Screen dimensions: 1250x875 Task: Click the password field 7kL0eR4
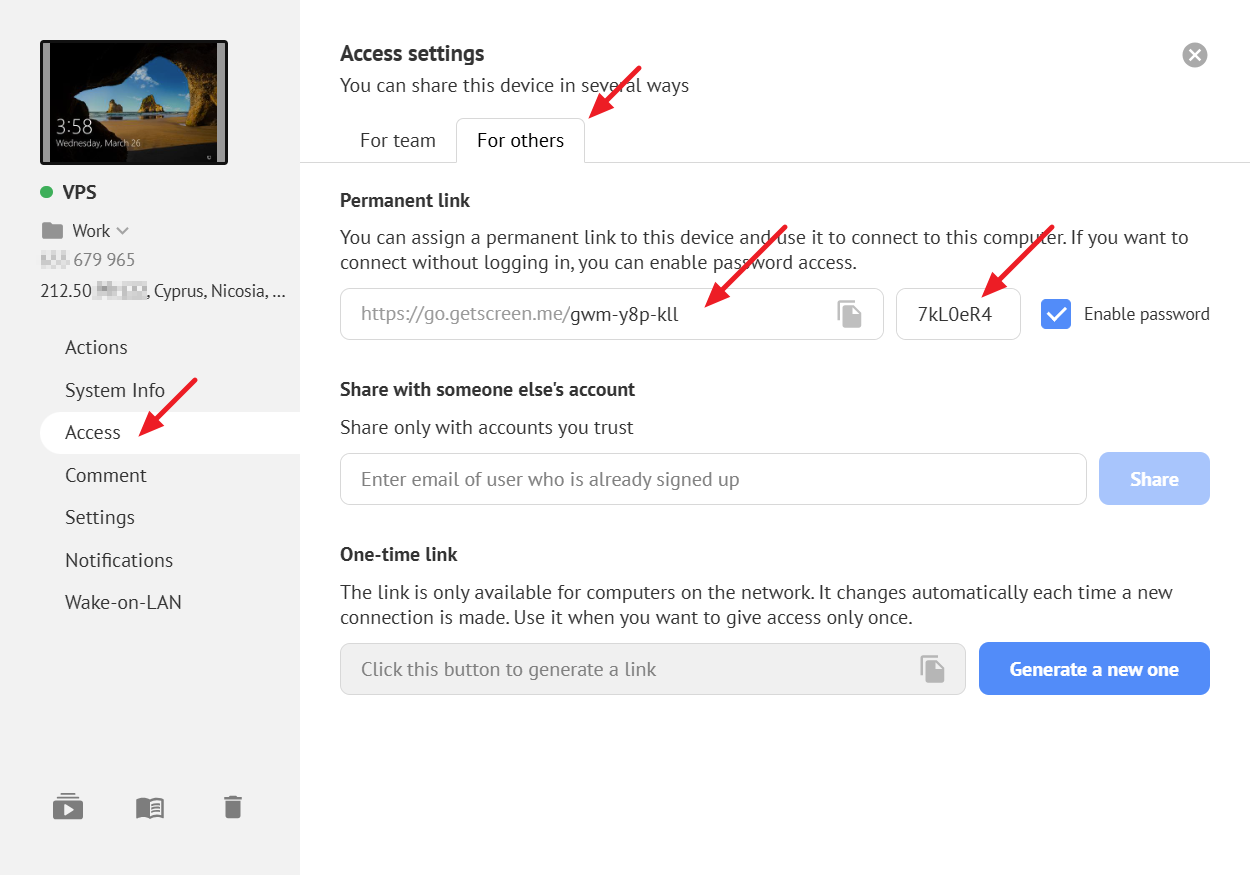(957, 314)
